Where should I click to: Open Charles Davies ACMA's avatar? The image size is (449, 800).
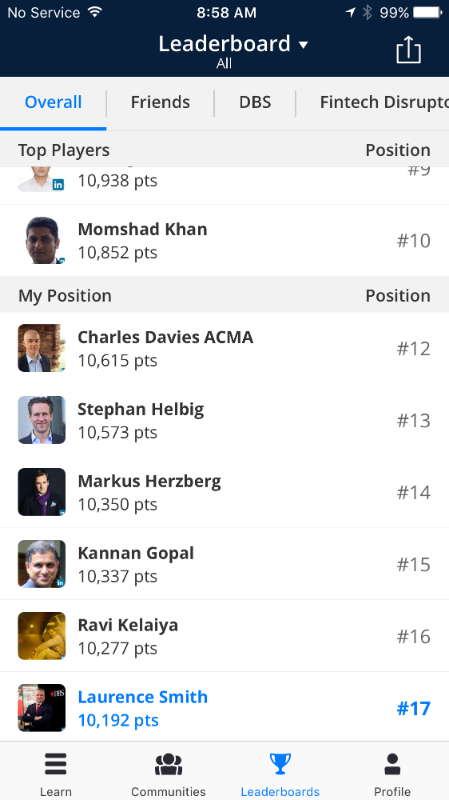tap(42, 348)
